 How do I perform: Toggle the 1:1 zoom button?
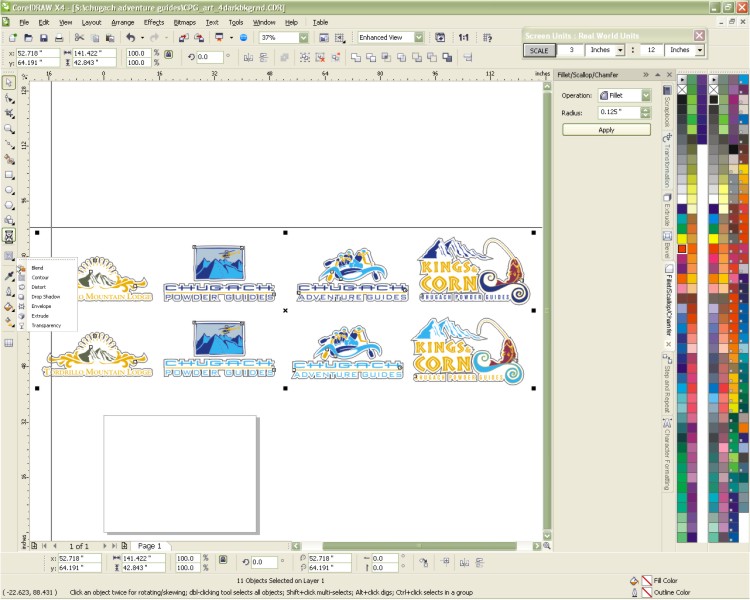[463, 37]
